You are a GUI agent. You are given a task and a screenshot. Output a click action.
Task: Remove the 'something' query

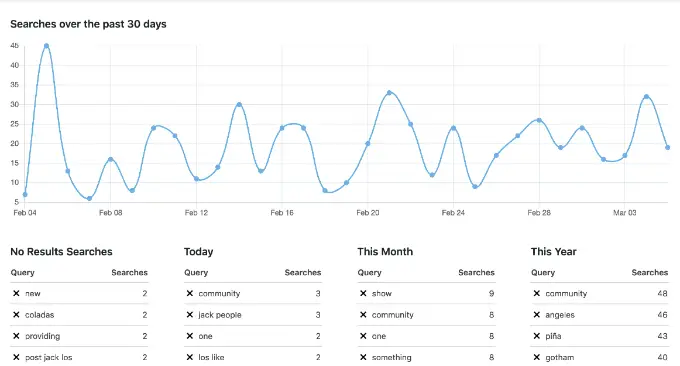pyautogui.click(x=363, y=357)
